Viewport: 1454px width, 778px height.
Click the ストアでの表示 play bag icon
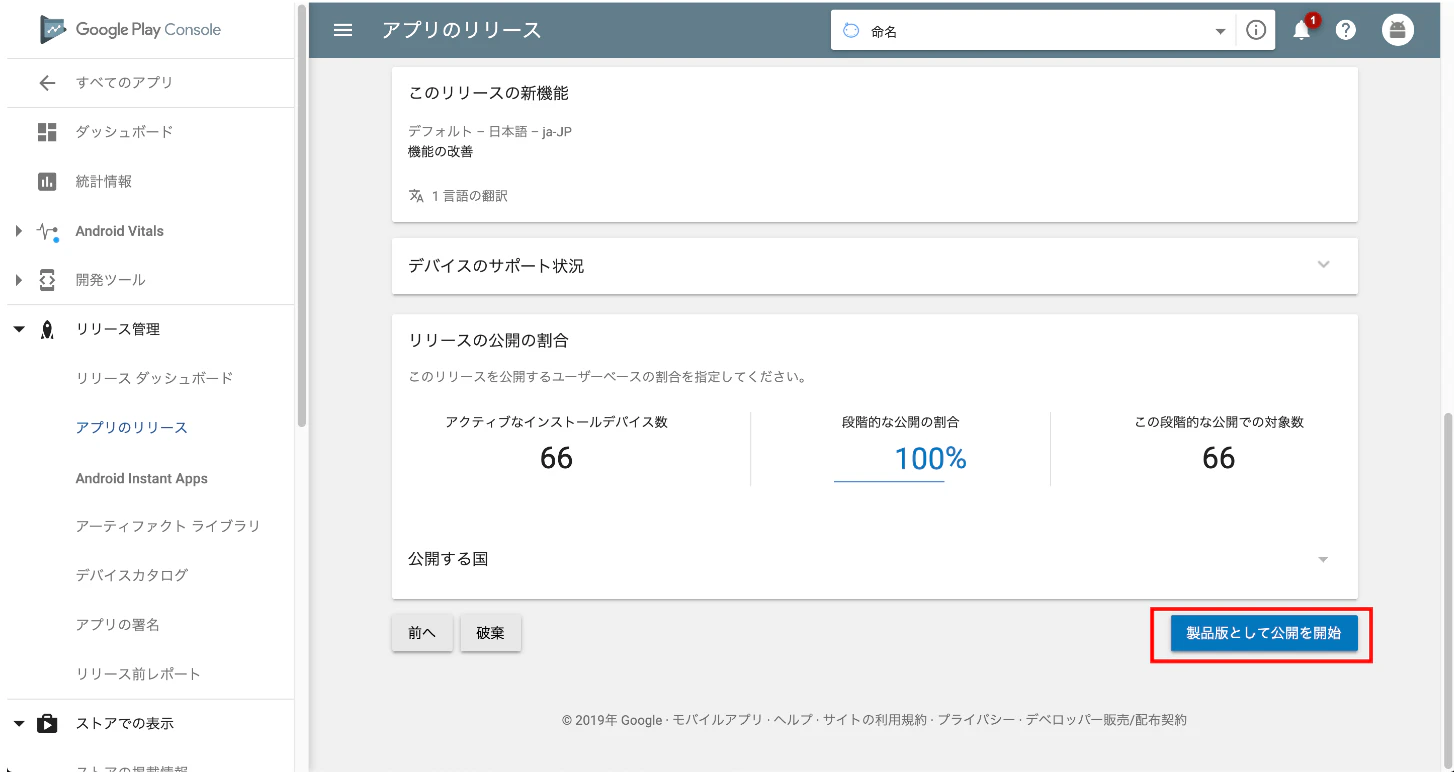coord(47,723)
